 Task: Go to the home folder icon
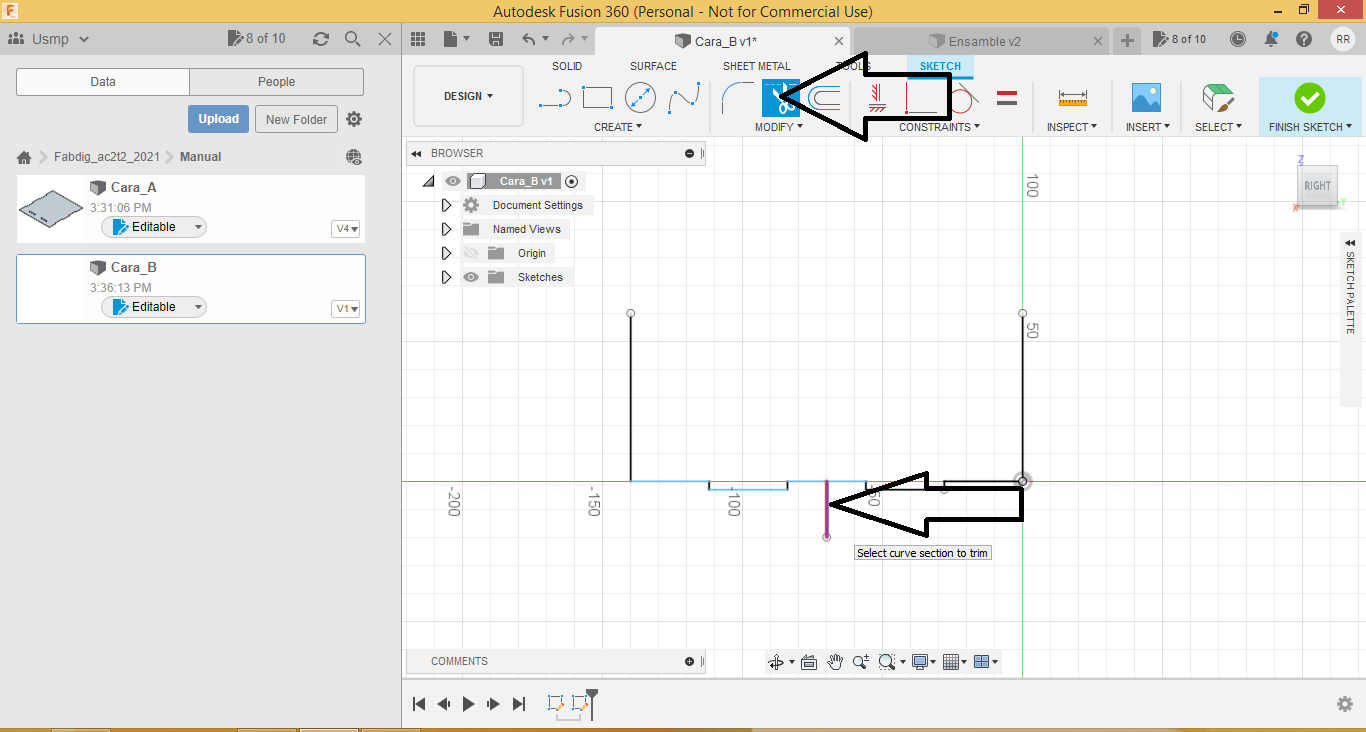pyautogui.click(x=24, y=157)
